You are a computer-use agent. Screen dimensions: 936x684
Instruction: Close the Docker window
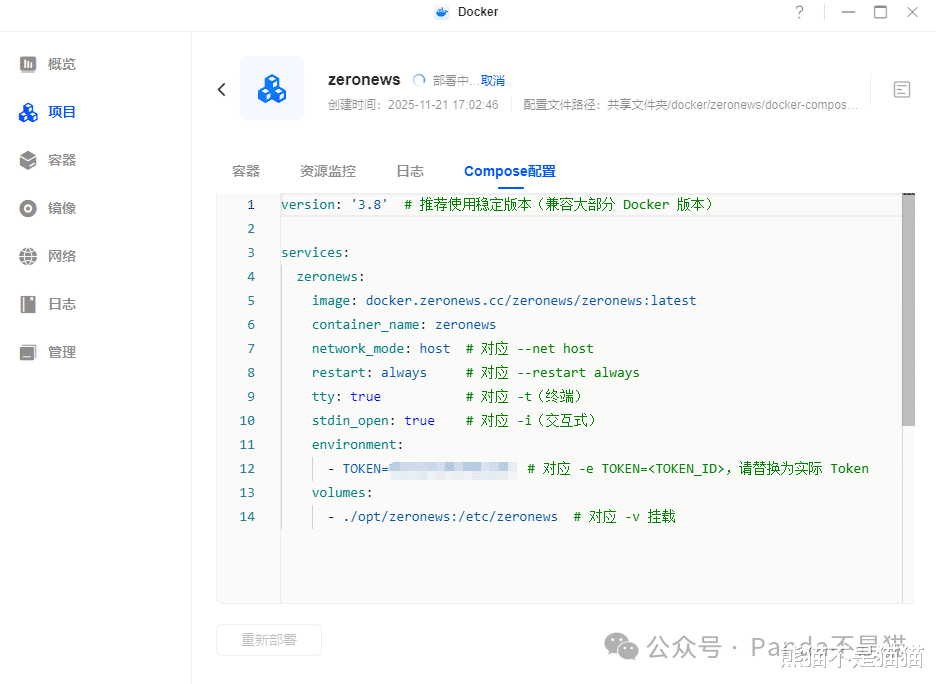point(912,12)
